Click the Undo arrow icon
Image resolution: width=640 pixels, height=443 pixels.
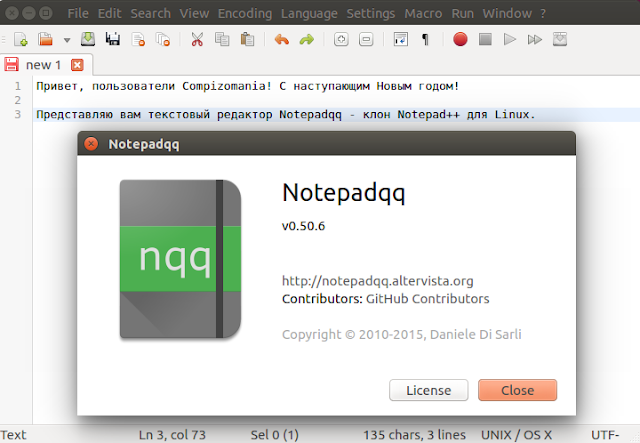point(282,40)
